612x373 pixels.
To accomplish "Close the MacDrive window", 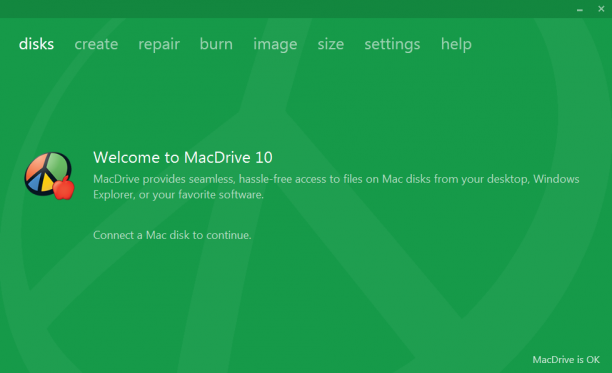I will point(601,9).
